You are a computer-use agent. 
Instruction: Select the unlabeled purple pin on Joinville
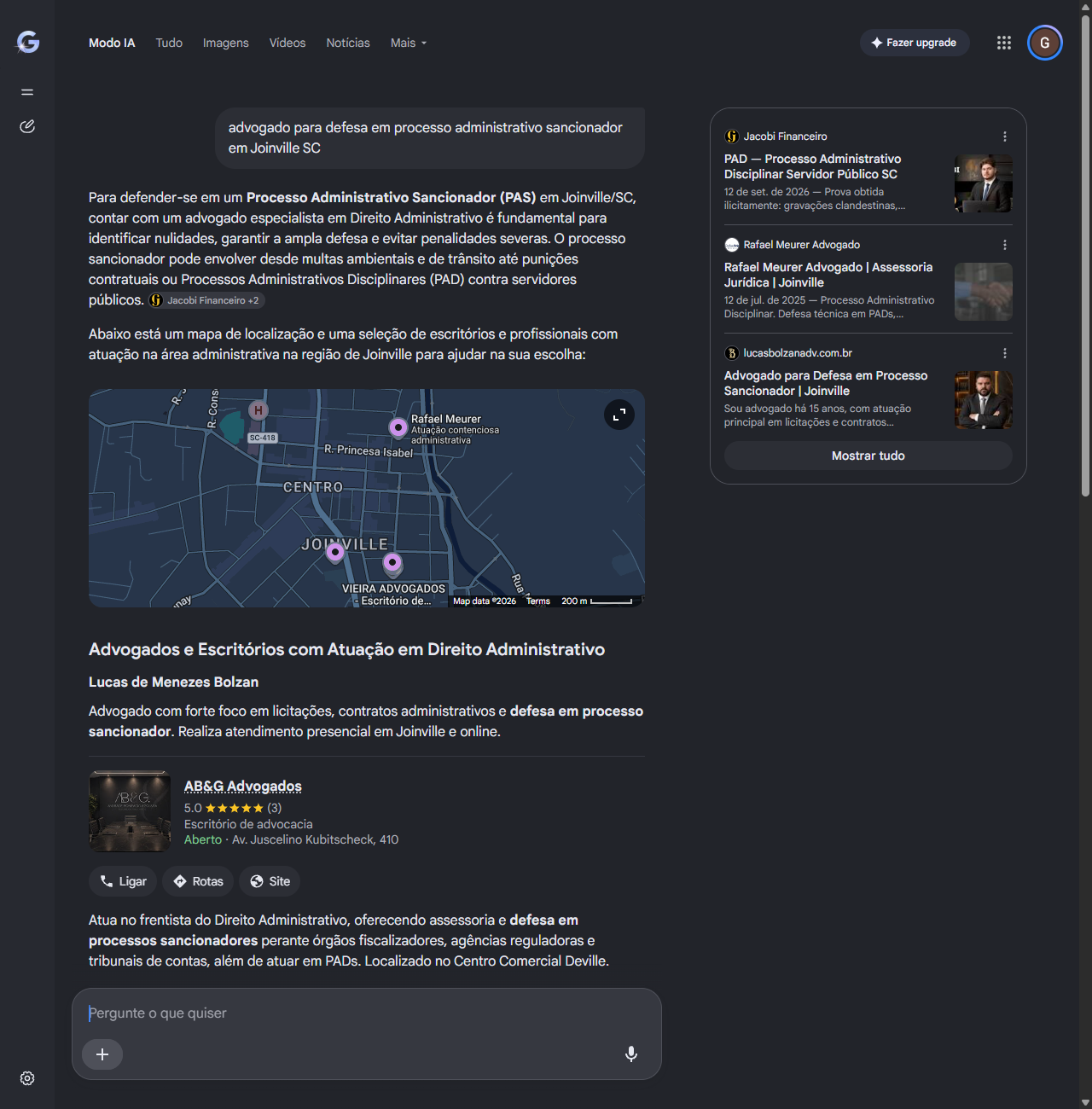coord(335,553)
